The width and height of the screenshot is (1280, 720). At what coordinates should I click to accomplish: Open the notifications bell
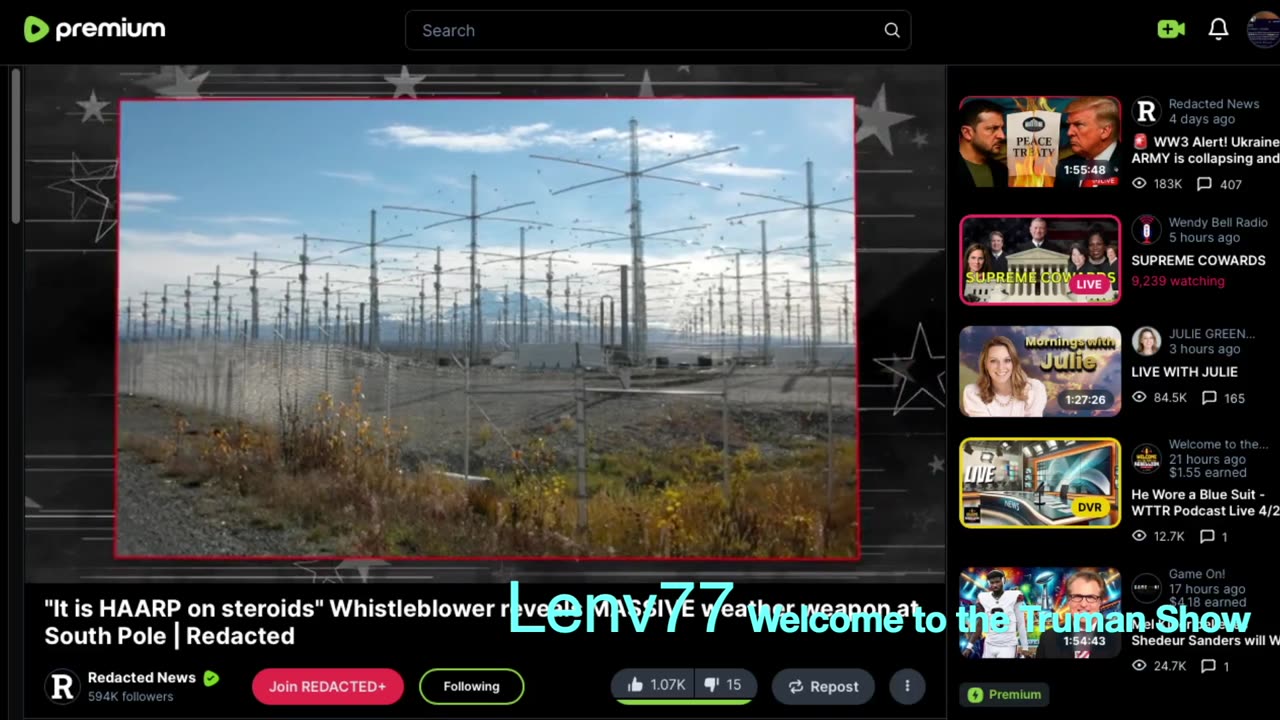click(1218, 30)
